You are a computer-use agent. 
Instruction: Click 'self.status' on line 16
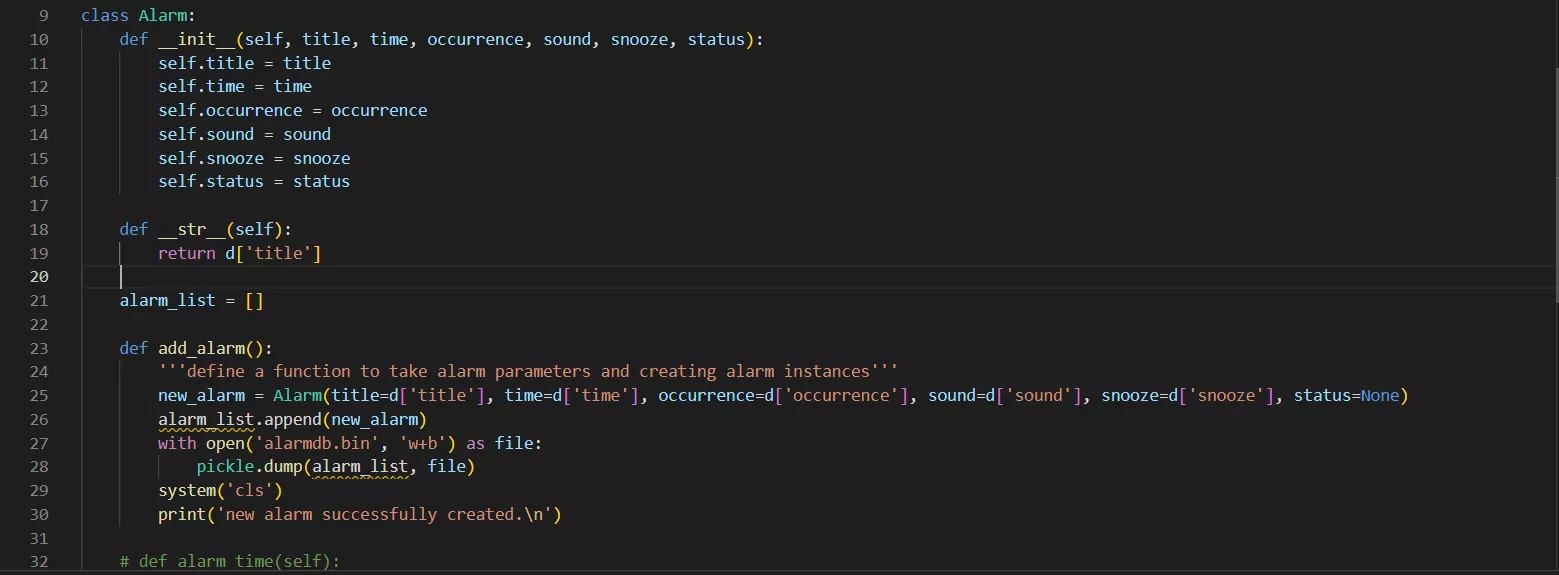[211, 182]
